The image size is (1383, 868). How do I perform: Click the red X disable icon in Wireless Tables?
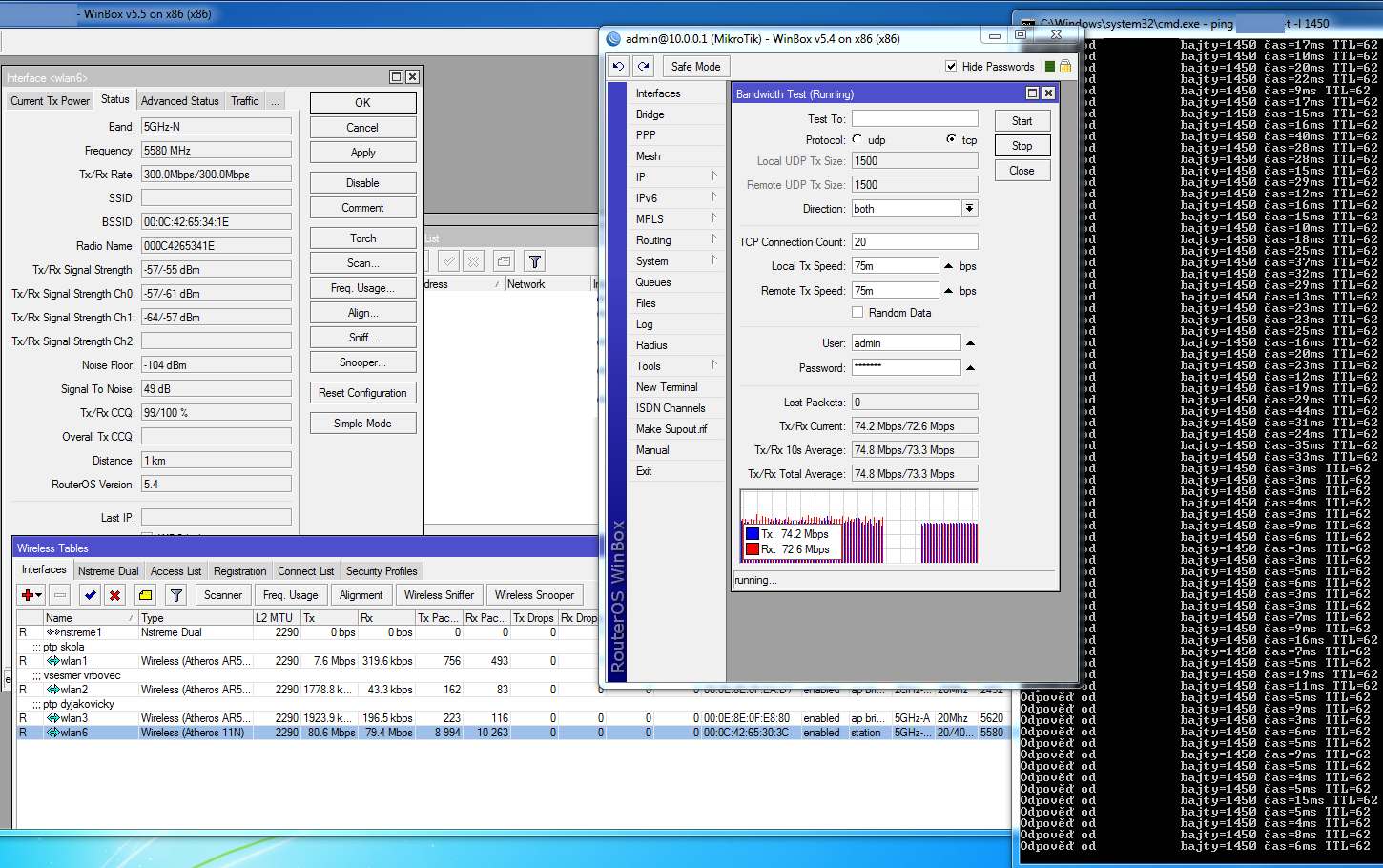click(x=115, y=595)
